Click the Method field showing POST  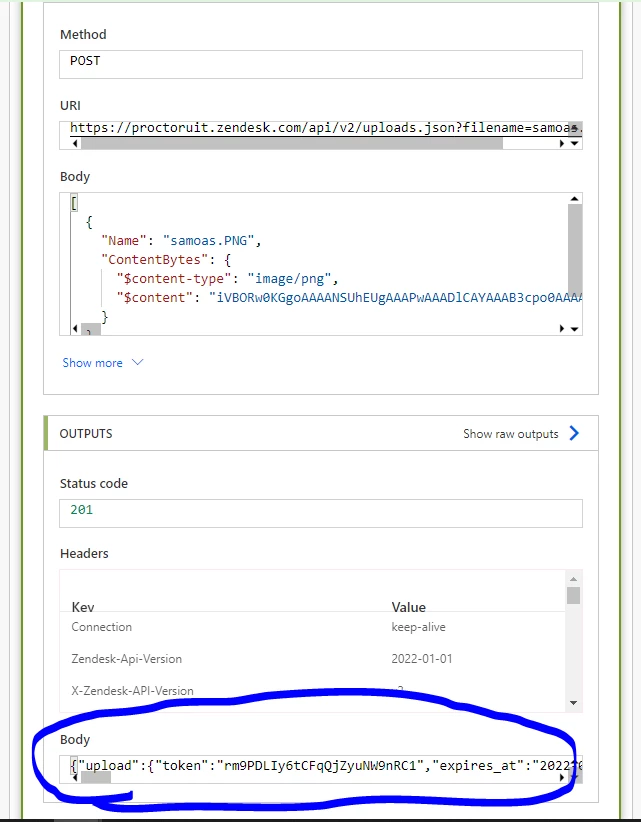click(x=321, y=64)
